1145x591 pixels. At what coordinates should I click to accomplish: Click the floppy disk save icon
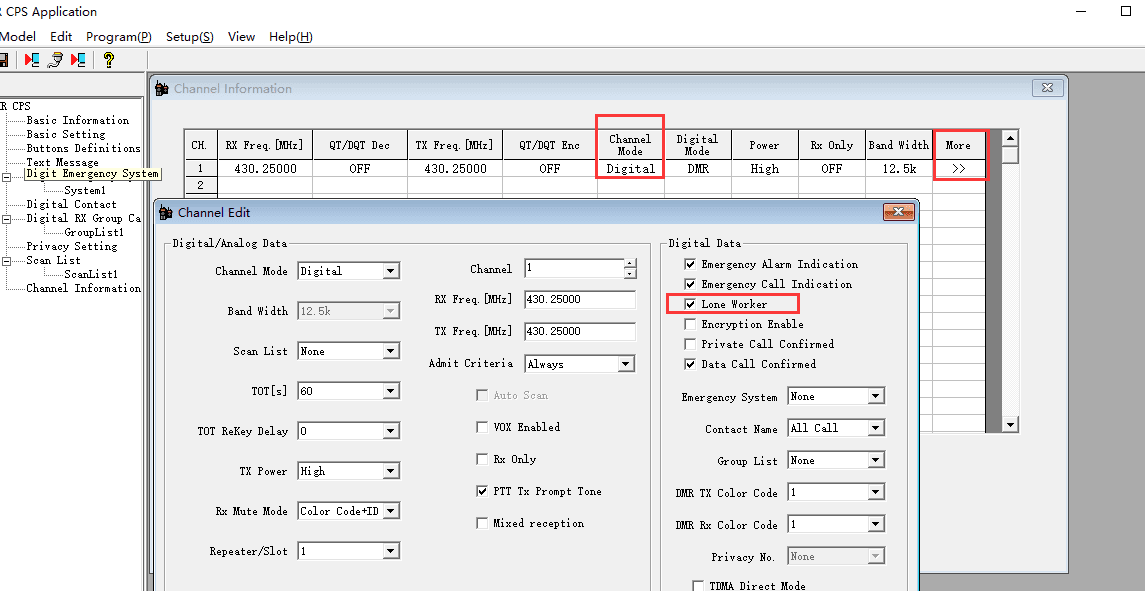4,60
